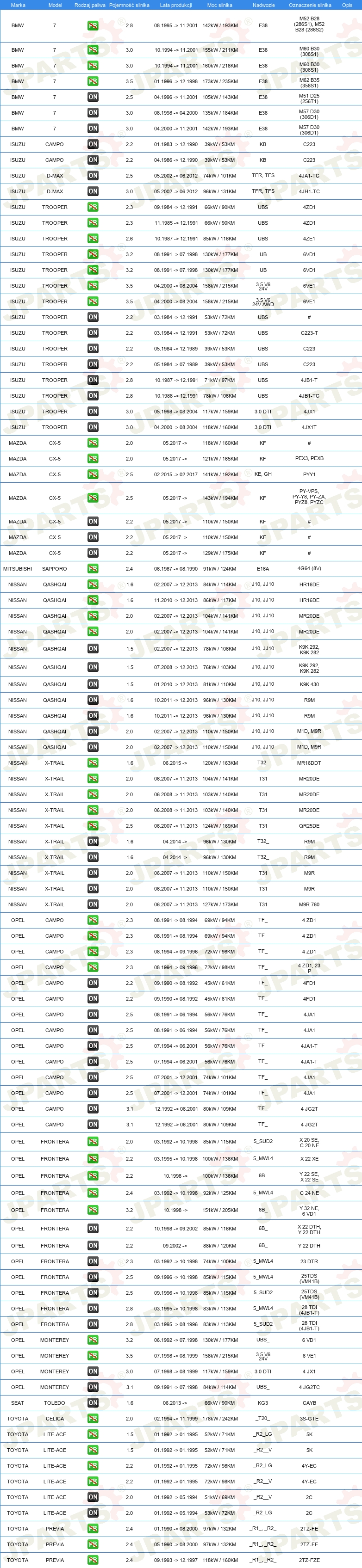Click petrol icon in BMW 7 3.5 row
The height and width of the screenshot is (1568, 362).
point(93,81)
